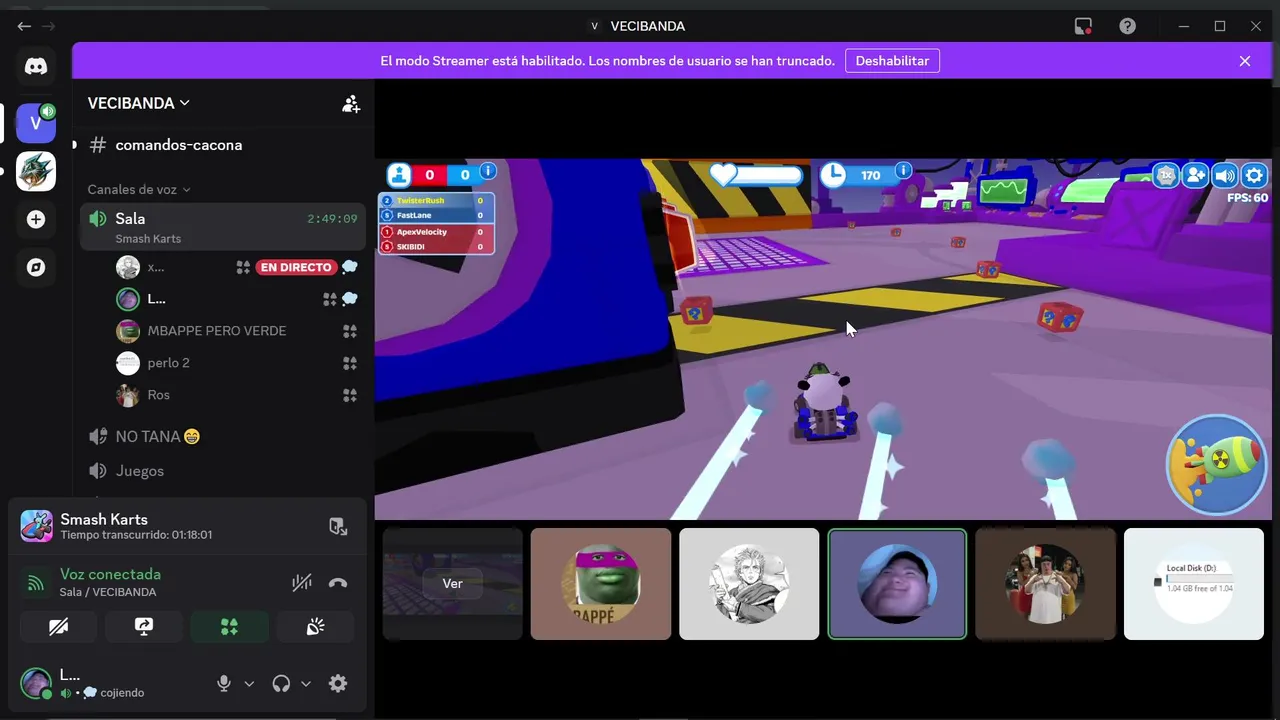Viewport: 1280px width, 720px height.
Task: Click the 1x badge icon in game
Action: (x=1165, y=176)
